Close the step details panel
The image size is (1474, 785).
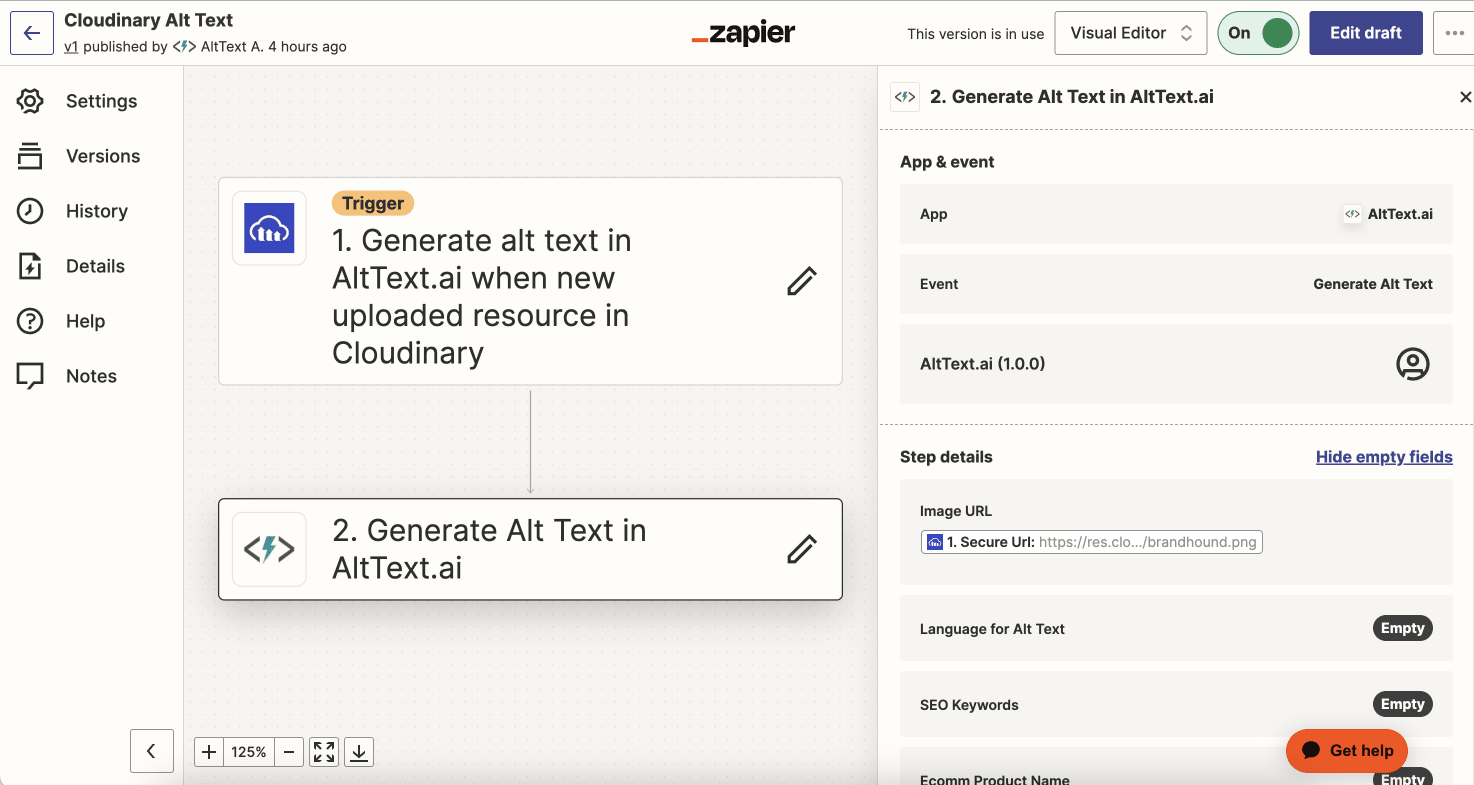(x=1465, y=97)
